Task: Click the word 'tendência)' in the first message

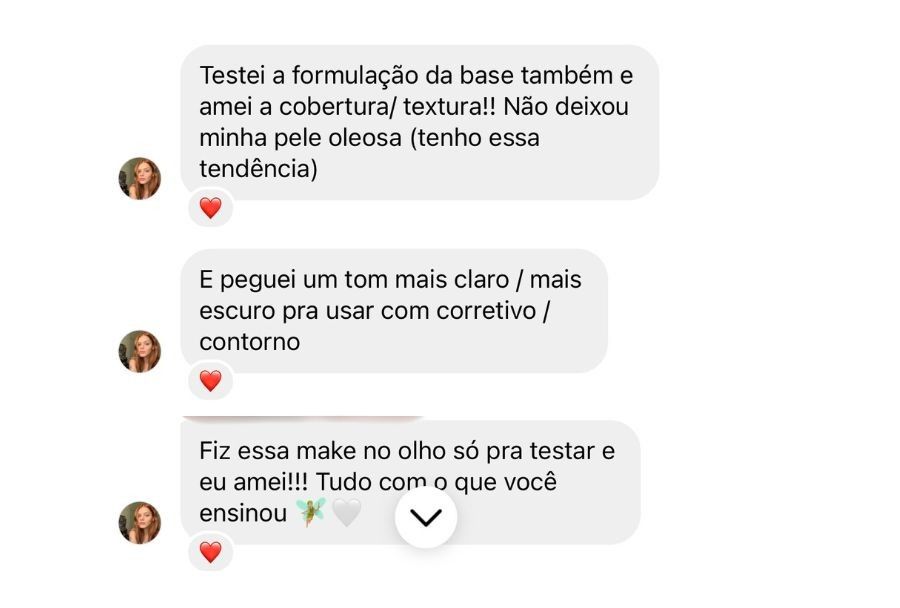Action: [x=258, y=169]
